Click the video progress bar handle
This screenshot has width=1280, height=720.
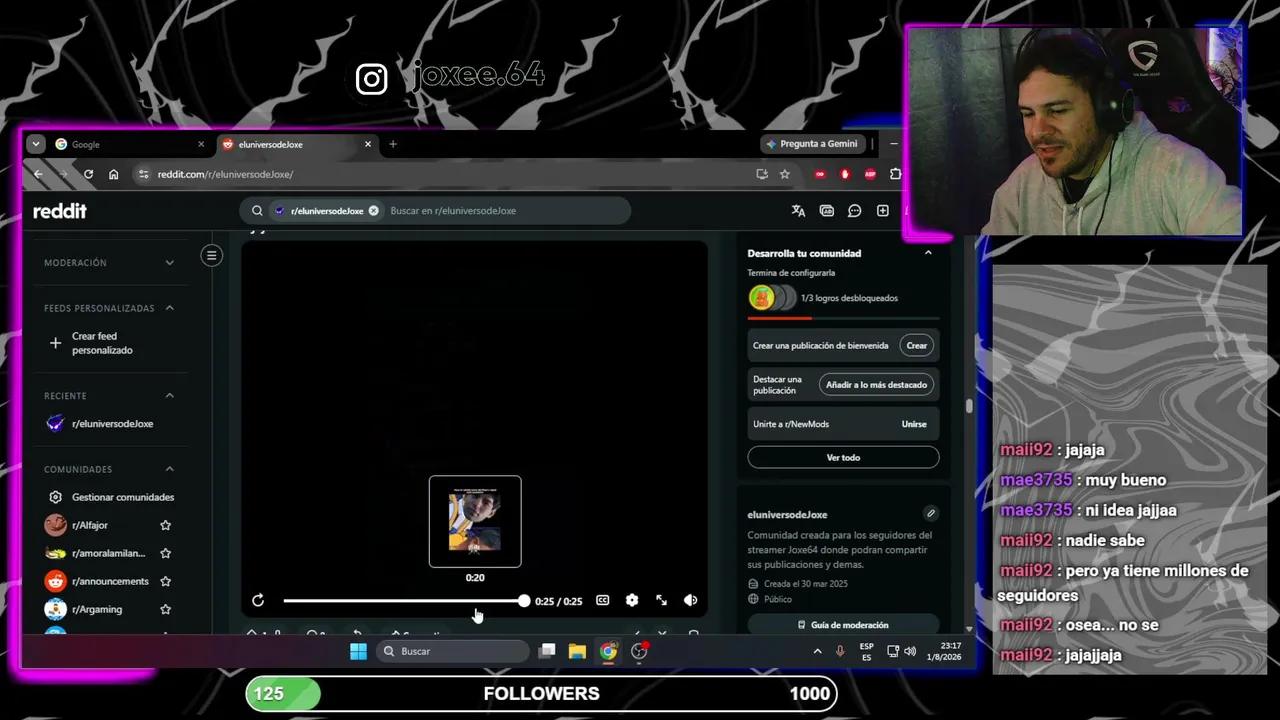point(524,601)
